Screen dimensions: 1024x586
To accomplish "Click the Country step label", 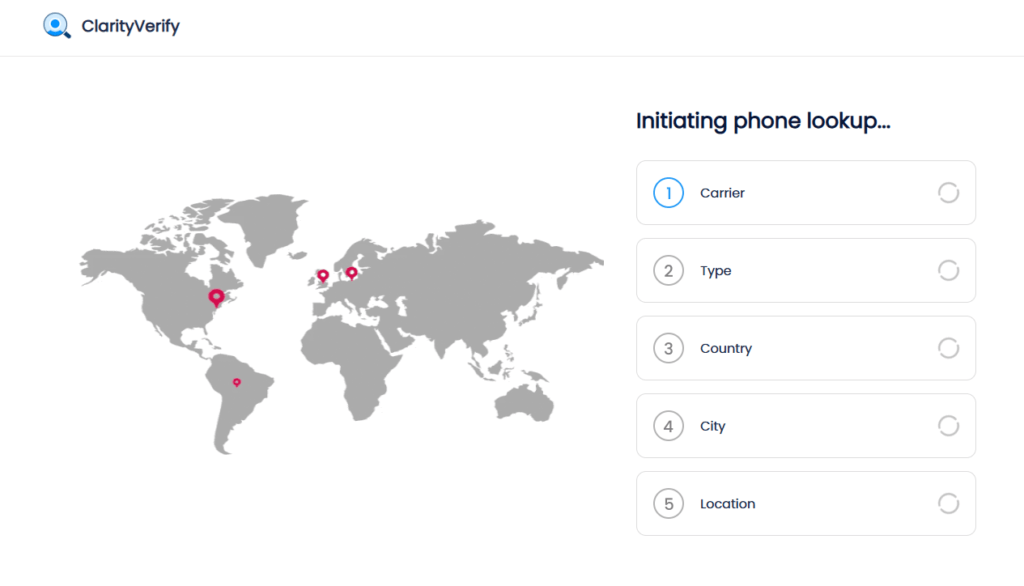I will pyautogui.click(x=726, y=348).
